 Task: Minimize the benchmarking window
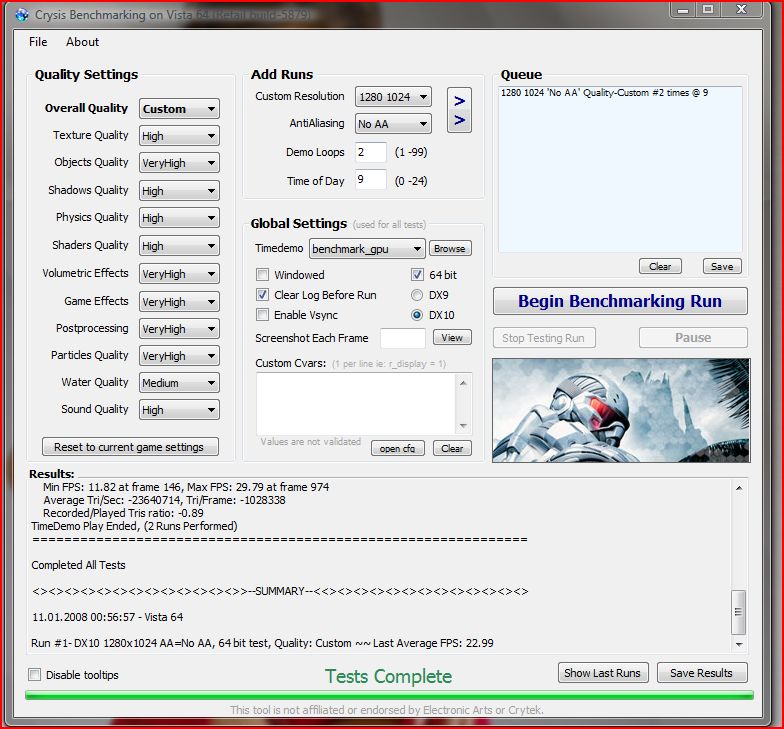point(683,10)
